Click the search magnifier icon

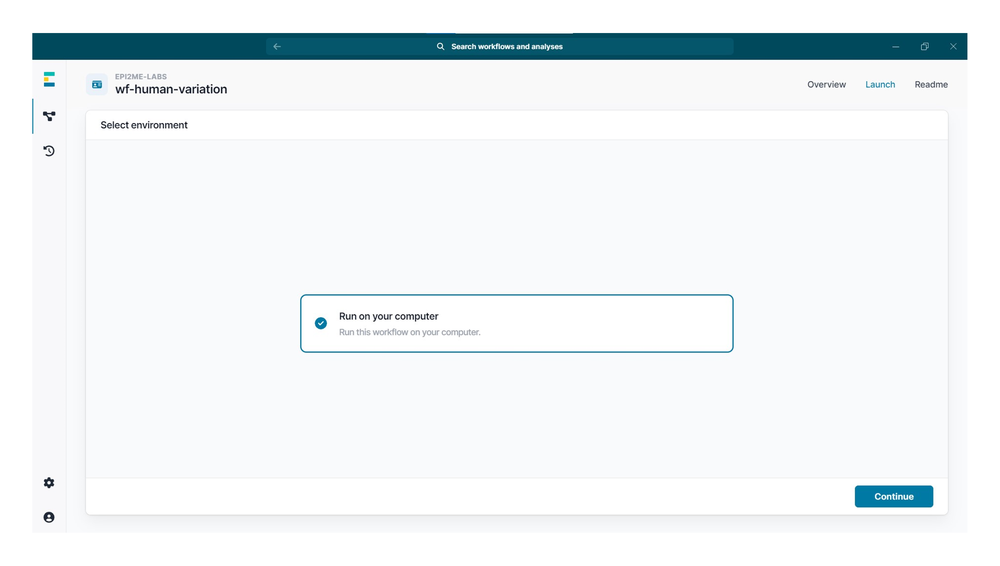[440, 47]
